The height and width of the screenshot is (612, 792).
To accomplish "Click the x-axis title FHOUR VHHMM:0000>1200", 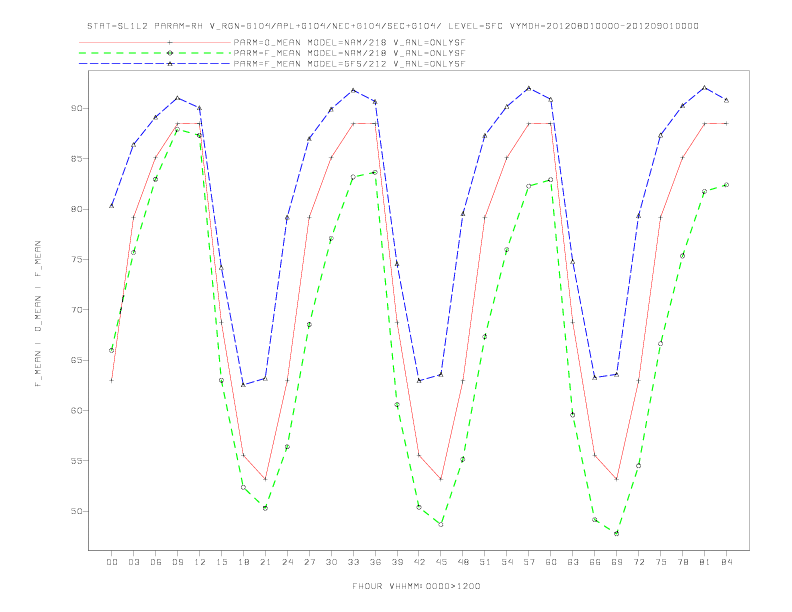I will click(x=416, y=586).
